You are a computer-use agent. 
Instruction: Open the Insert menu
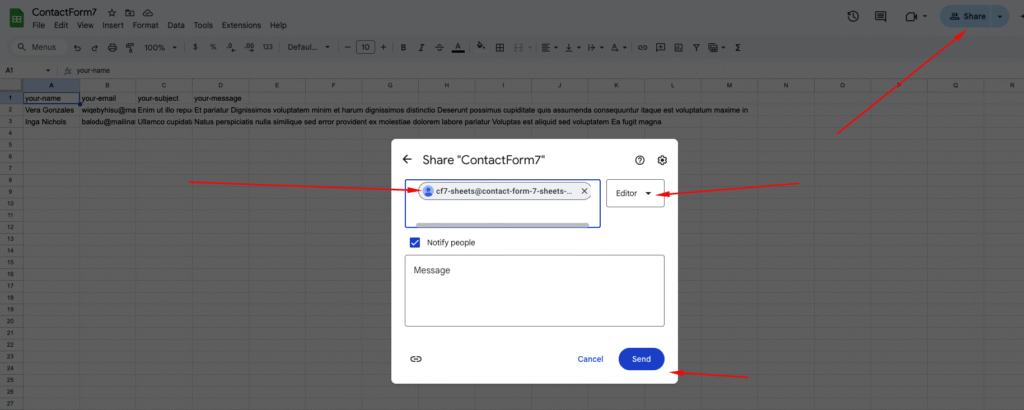click(x=113, y=25)
